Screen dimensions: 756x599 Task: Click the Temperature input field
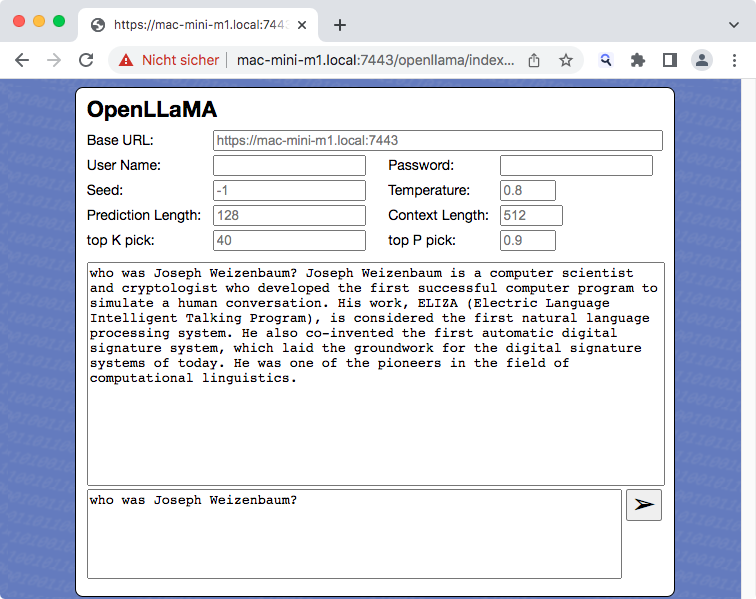[x=527, y=191]
